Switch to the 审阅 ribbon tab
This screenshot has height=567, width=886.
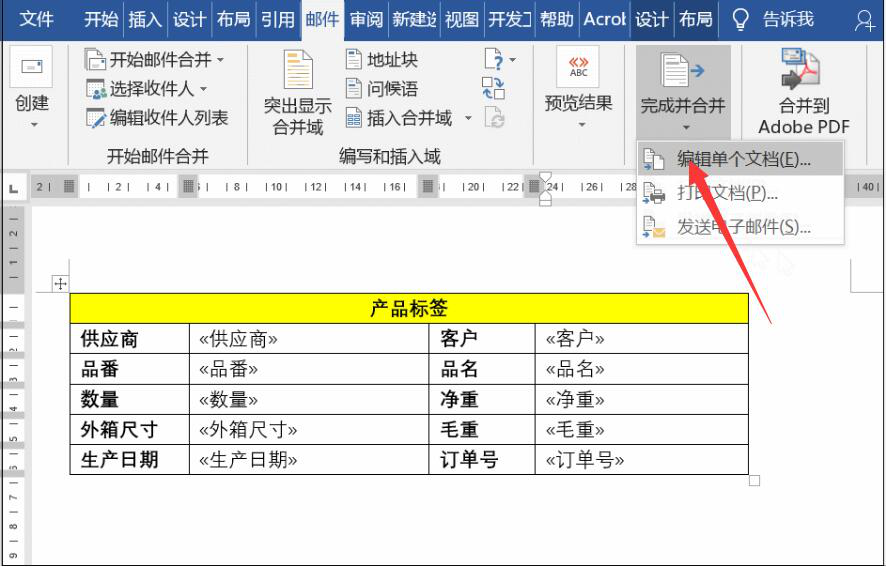[x=366, y=19]
